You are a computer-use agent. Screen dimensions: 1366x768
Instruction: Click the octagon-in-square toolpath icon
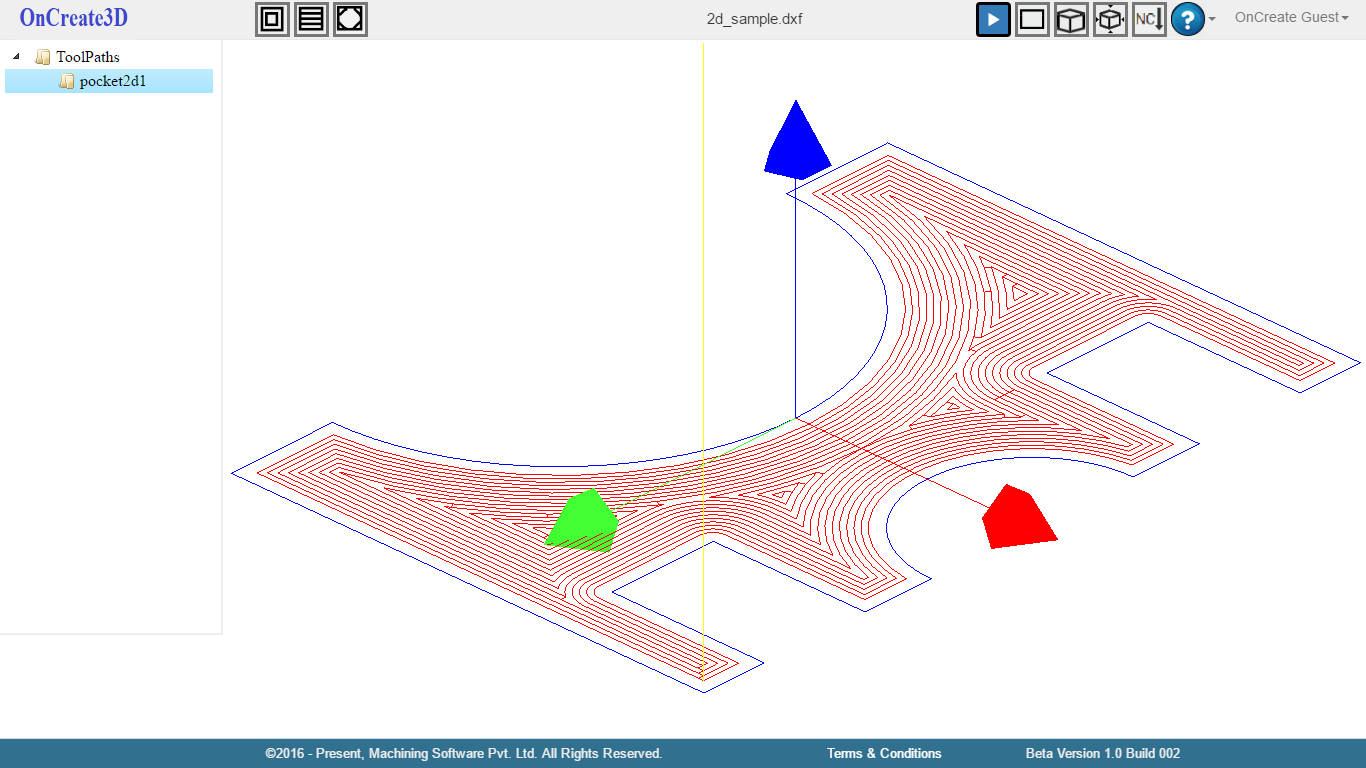click(350, 19)
